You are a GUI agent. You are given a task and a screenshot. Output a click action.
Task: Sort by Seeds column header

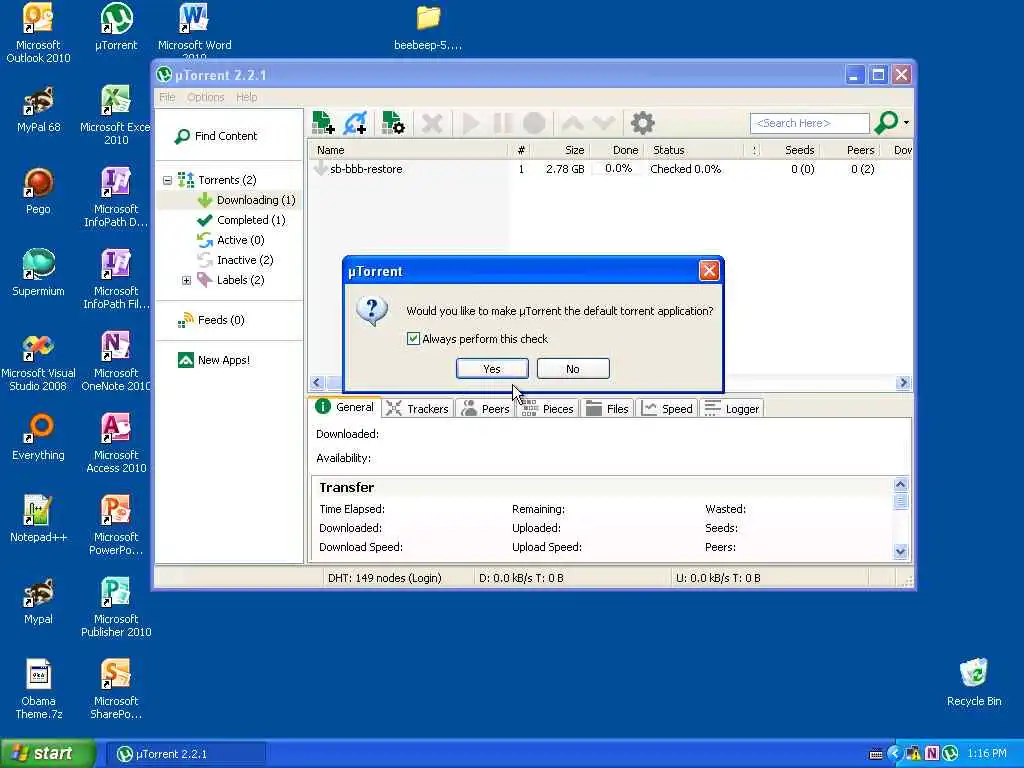coord(791,150)
